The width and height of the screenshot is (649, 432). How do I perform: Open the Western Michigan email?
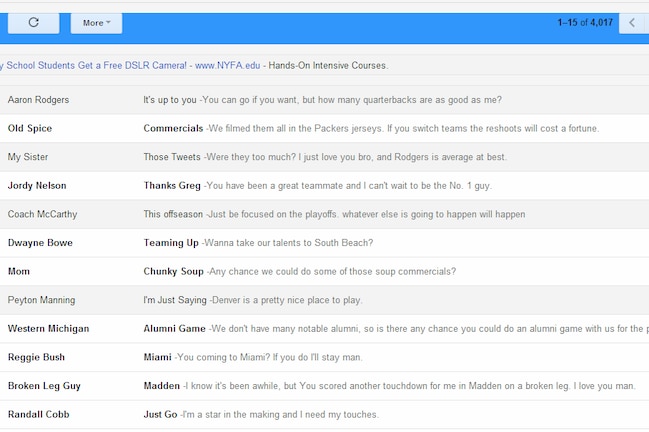324,328
